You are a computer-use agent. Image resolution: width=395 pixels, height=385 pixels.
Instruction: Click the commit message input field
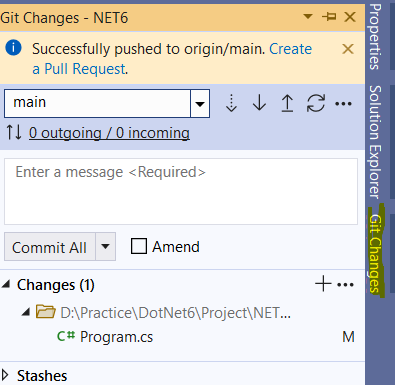[x=181, y=191]
